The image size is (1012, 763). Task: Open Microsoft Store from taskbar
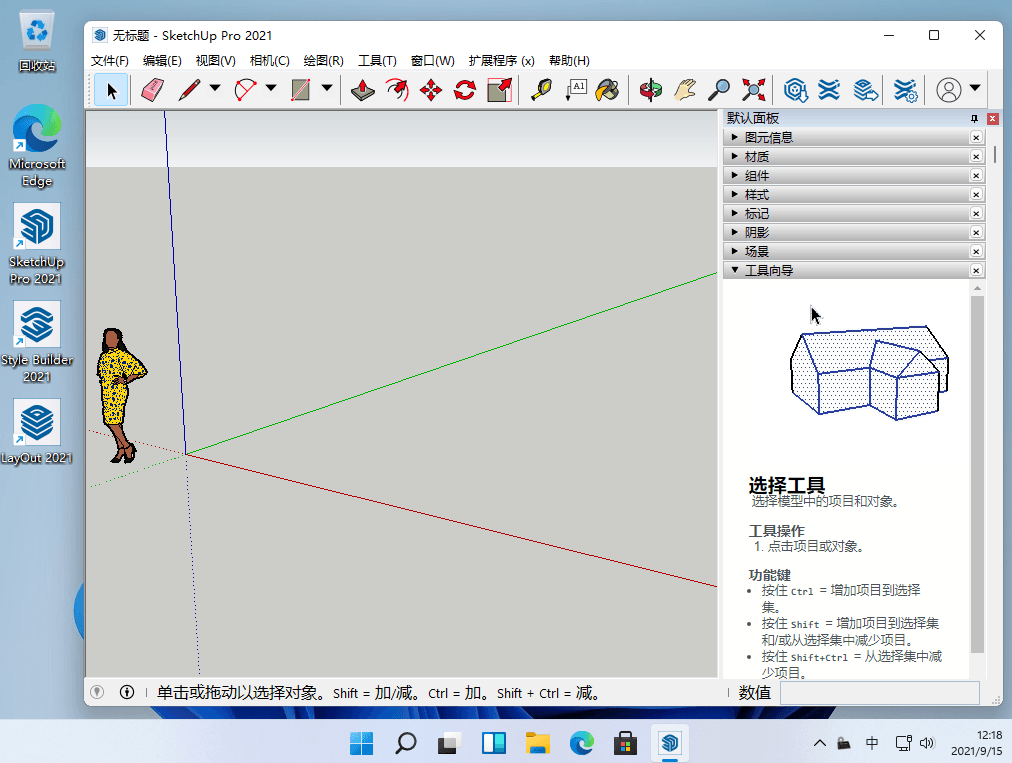pos(625,743)
